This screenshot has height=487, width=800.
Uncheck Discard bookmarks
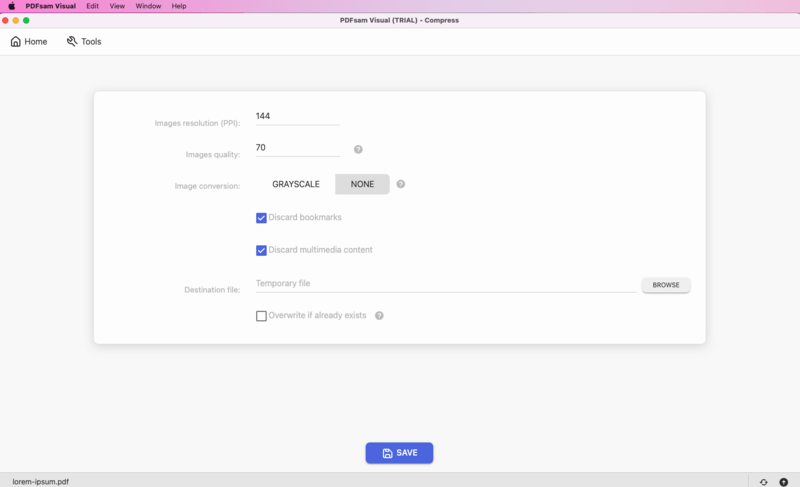click(x=261, y=218)
